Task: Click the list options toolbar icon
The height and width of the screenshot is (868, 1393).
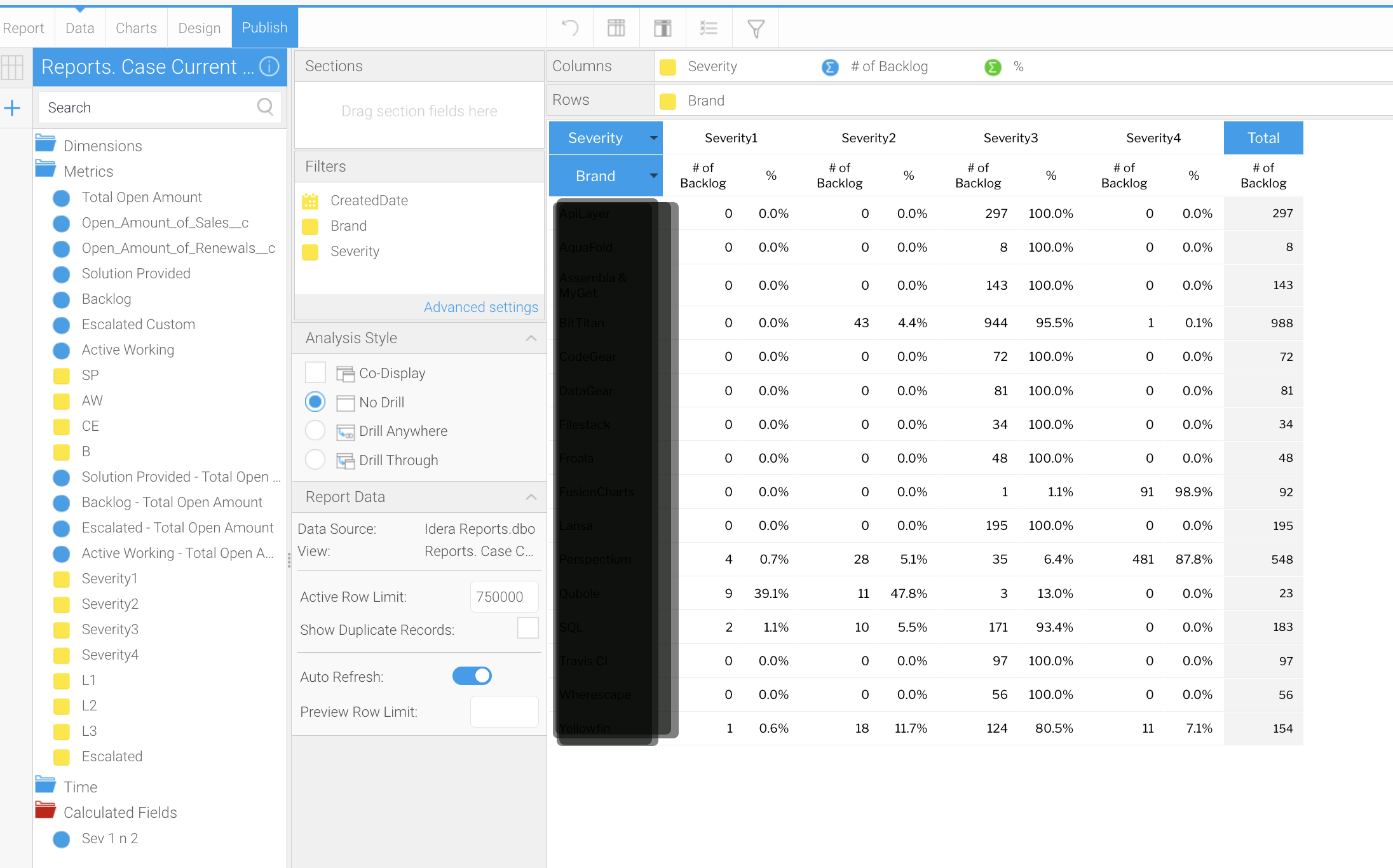Action: pos(709,28)
